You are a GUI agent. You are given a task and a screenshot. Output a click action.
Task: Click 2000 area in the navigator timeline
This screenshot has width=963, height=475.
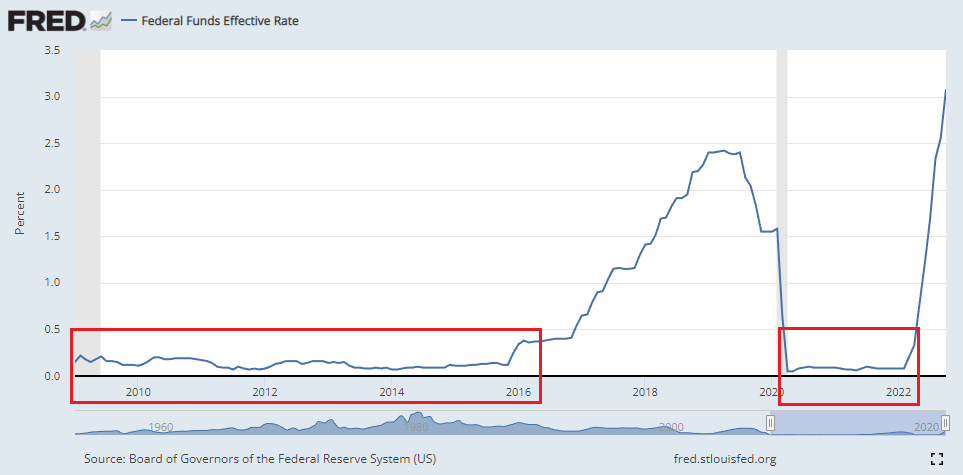(x=672, y=427)
